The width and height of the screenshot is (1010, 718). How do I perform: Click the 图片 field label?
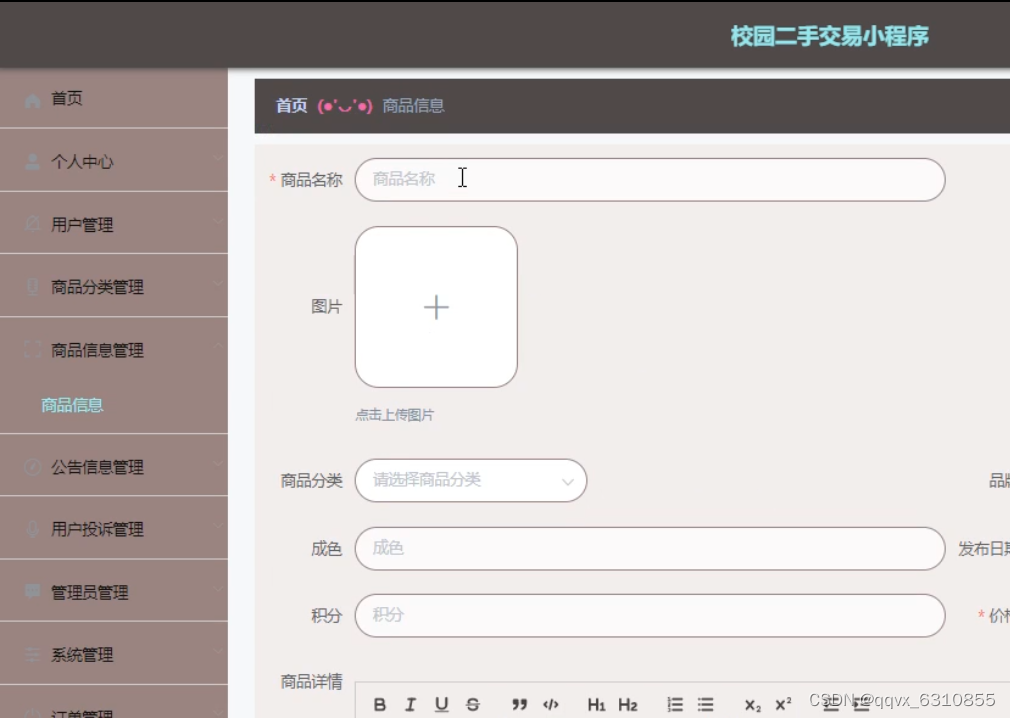(x=327, y=307)
